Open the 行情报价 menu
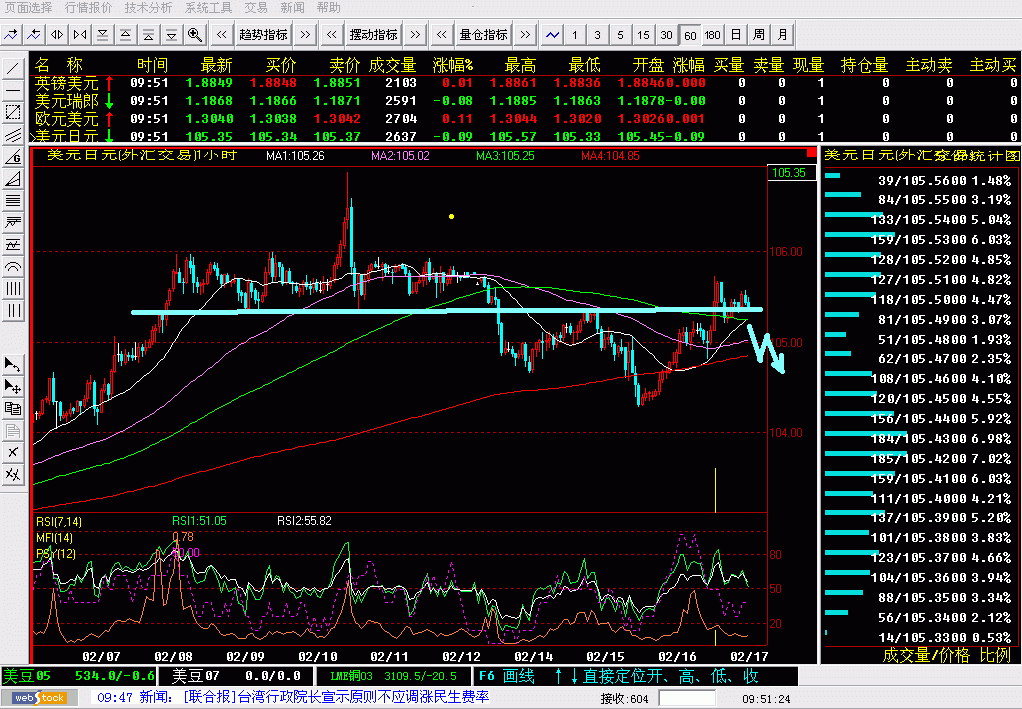The image size is (1022, 709). coord(88,8)
